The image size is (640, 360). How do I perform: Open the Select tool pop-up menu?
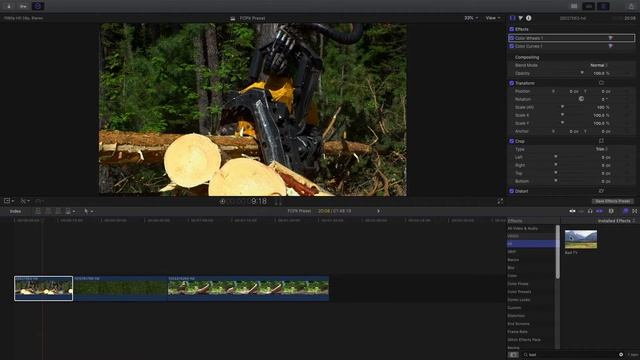click(x=88, y=211)
